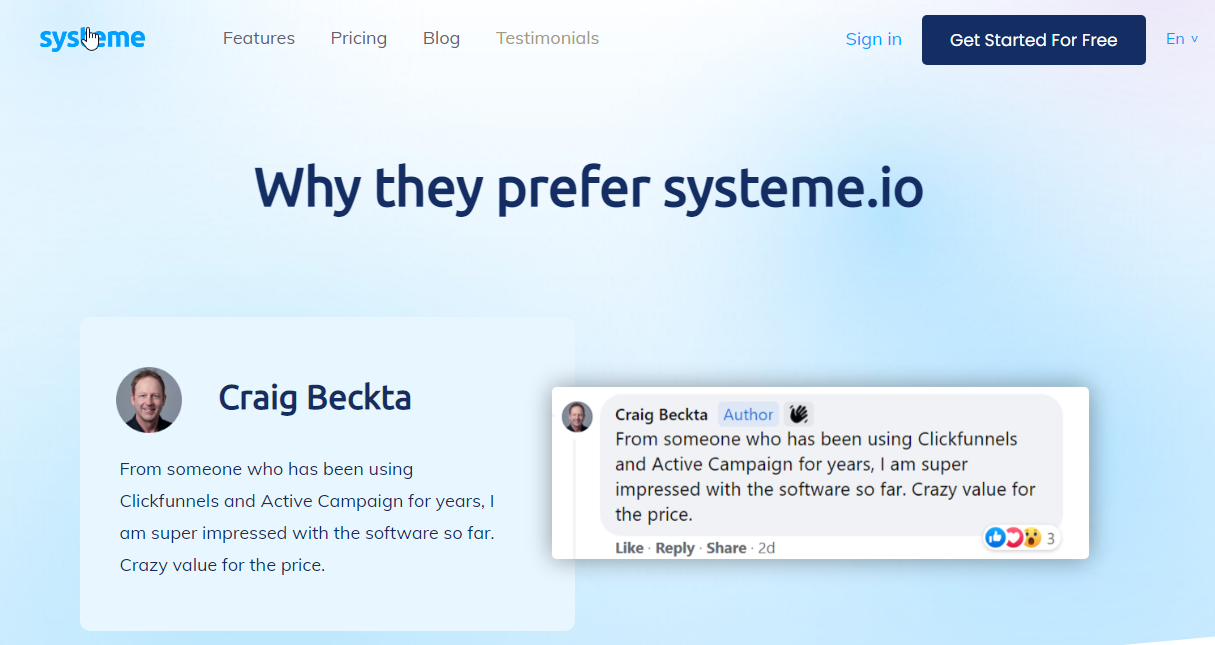Viewport: 1215px width, 645px height.
Task: Click Craig Beckta name in comment
Action: (661, 414)
